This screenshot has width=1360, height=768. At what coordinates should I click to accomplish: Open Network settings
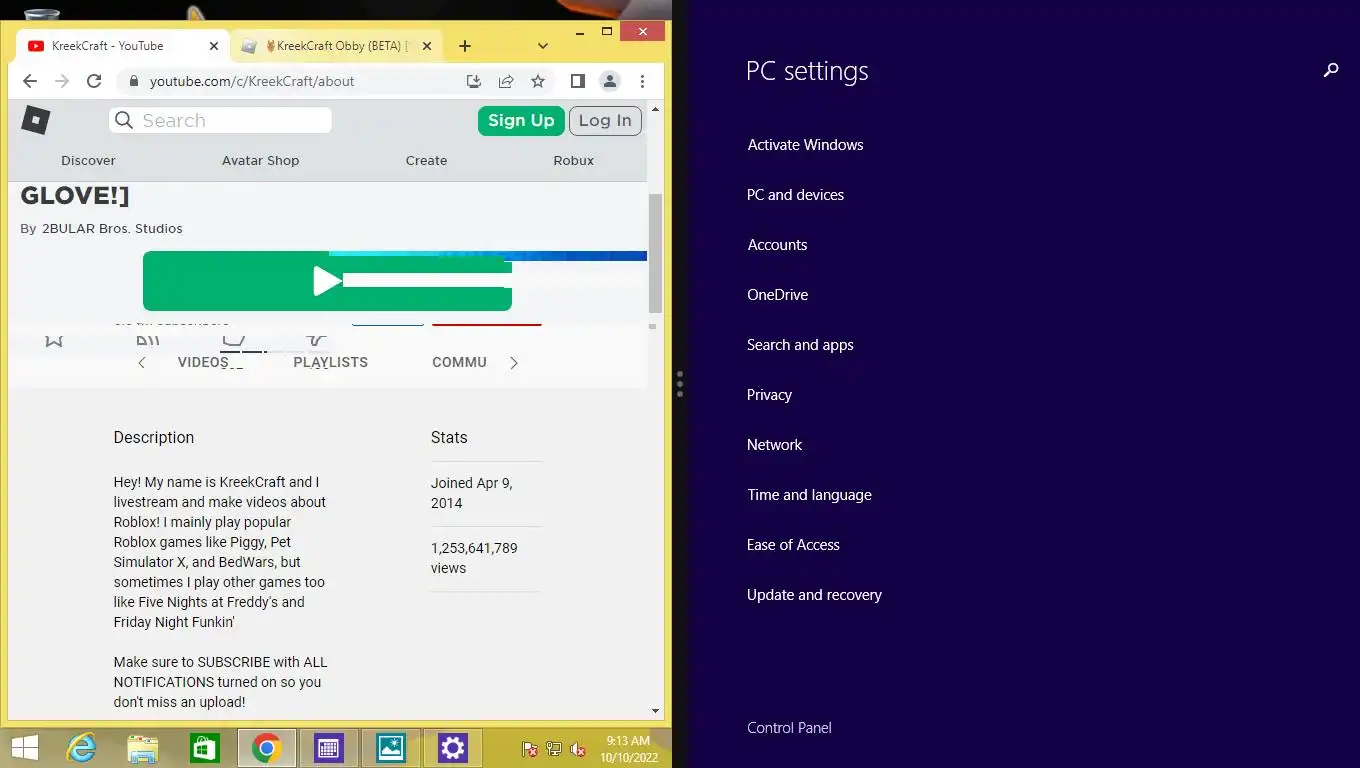[x=774, y=445]
